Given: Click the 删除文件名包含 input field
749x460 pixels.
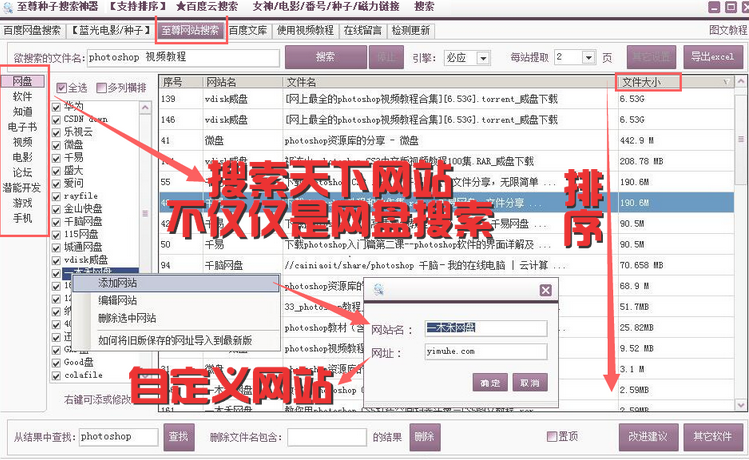Looking at the screenshot, I should tap(327, 437).
